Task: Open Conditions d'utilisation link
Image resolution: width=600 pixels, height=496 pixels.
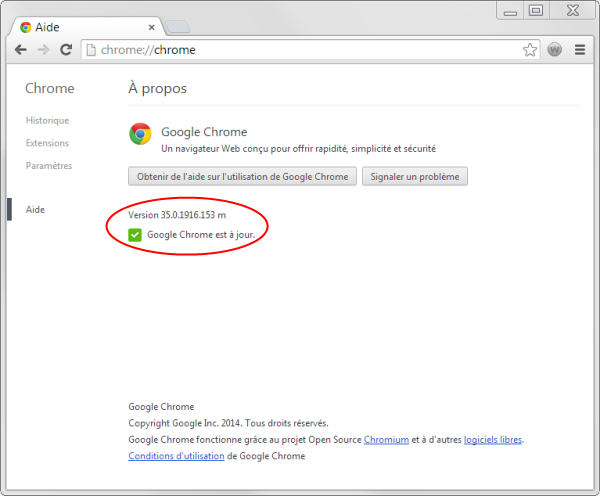Action: (x=176, y=456)
